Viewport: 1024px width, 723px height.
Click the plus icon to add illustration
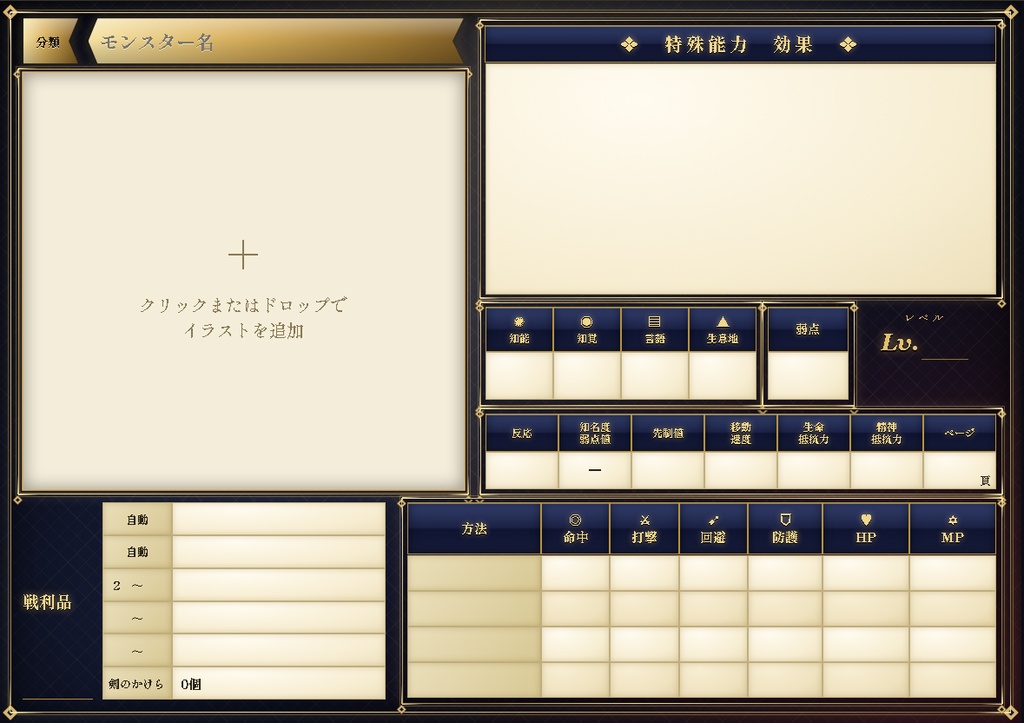[x=243, y=255]
